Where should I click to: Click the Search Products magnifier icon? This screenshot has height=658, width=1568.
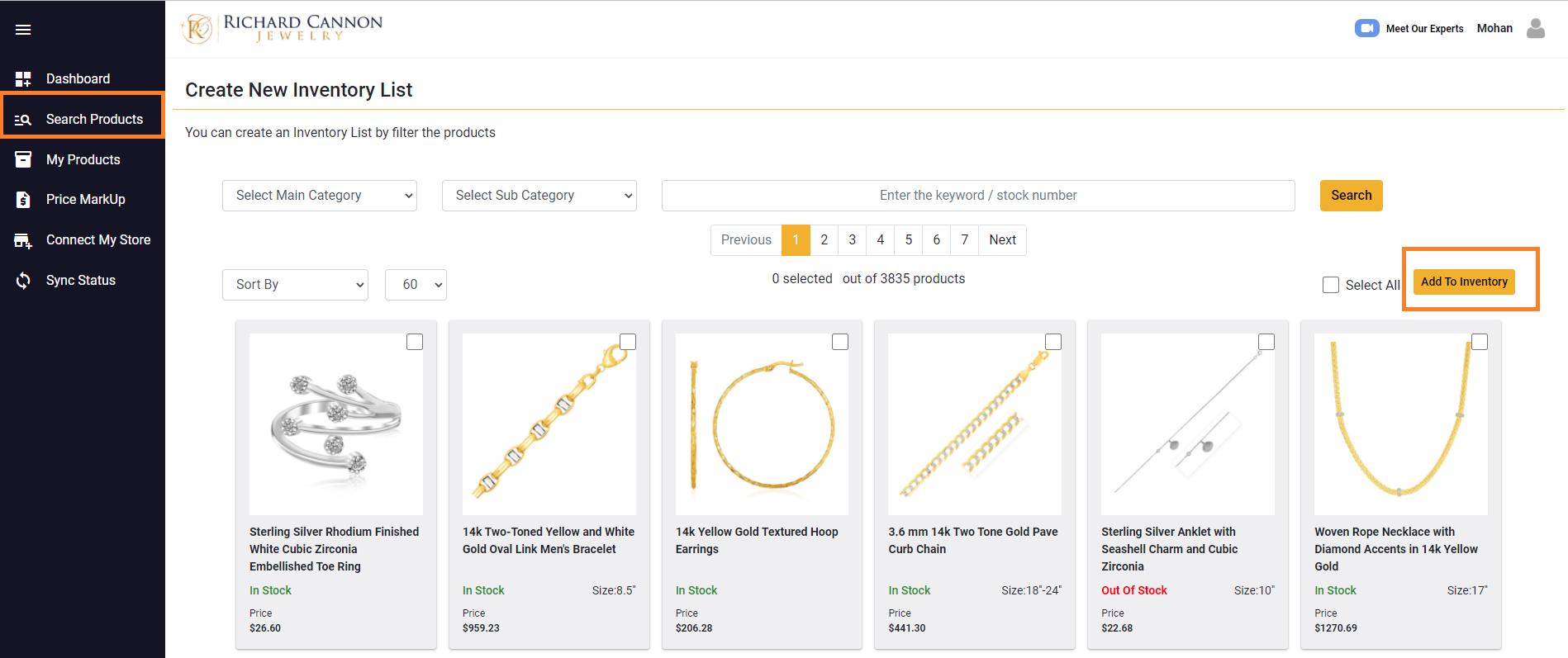point(23,120)
